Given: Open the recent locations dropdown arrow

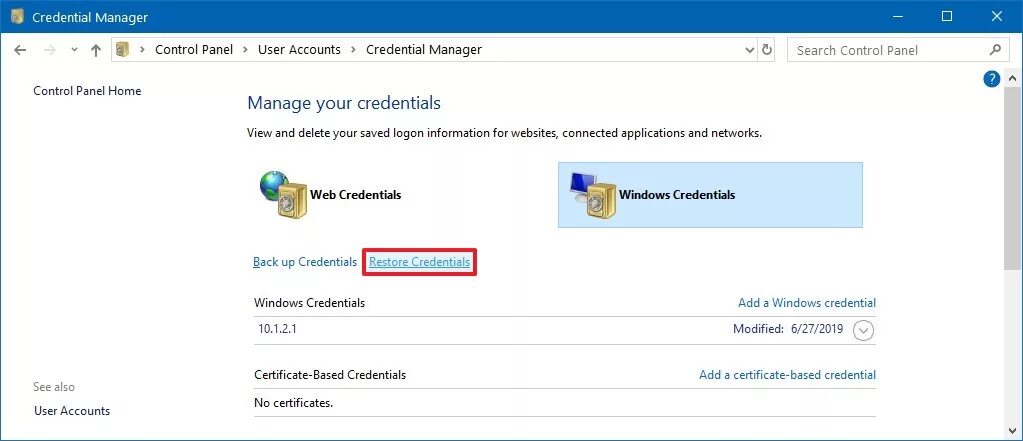Looking at the screenshot, I should point(74,50).
